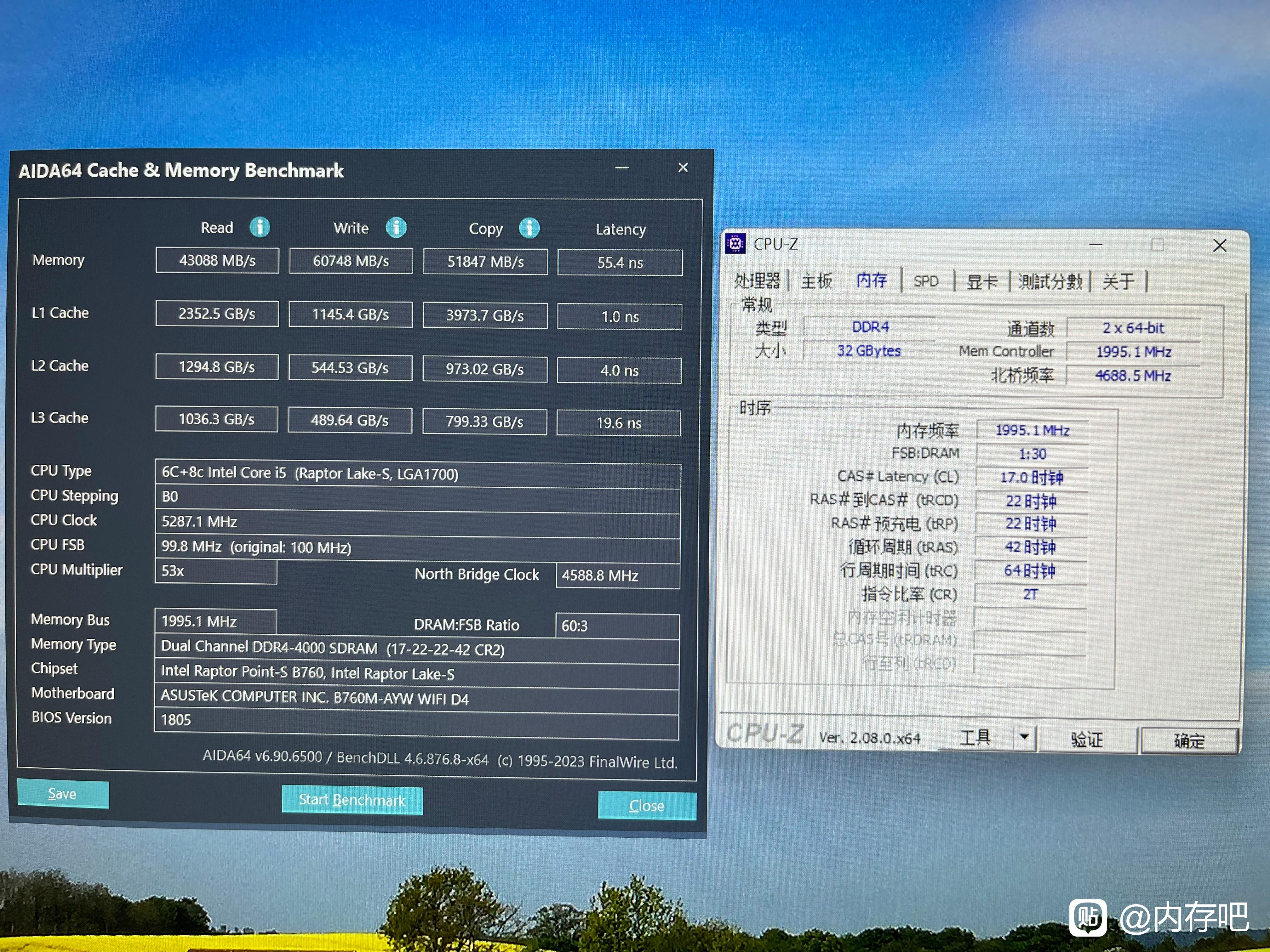Click Start Benchmark in AIDA64
This screenshot has height=952, width=1270.
(x=352, y=800)
